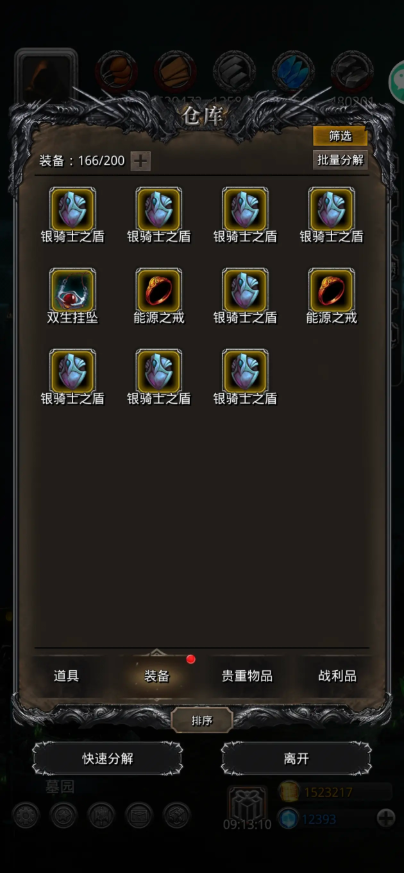Click the 离开 button to exit warehouse
This screenshot has height=873, width=404.
(296, 758)
